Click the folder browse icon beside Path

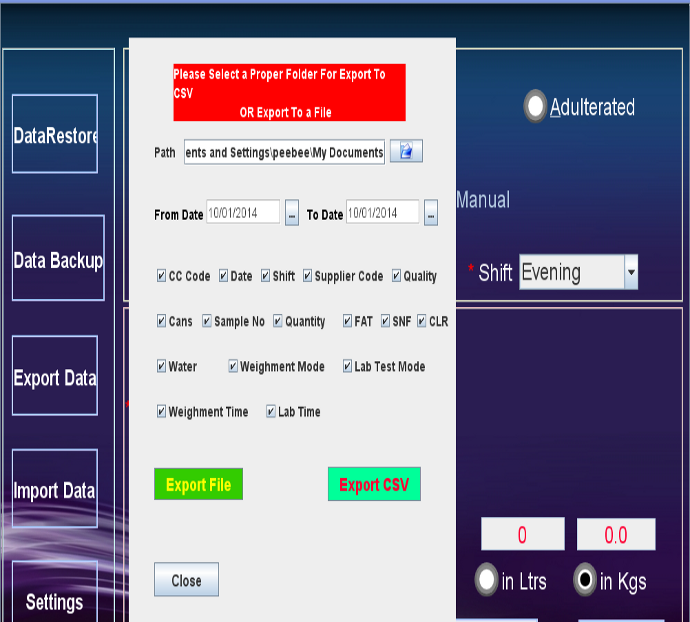click(x=406, y=151)
